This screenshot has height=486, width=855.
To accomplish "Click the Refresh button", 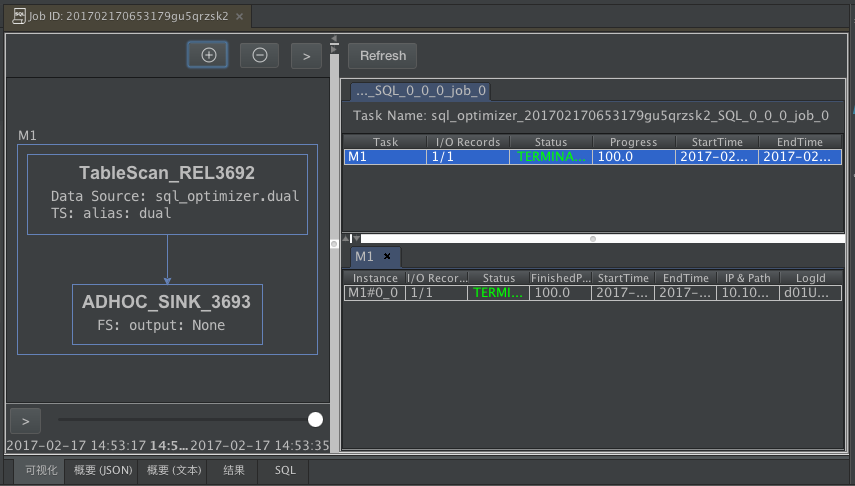I will point(382,56).
